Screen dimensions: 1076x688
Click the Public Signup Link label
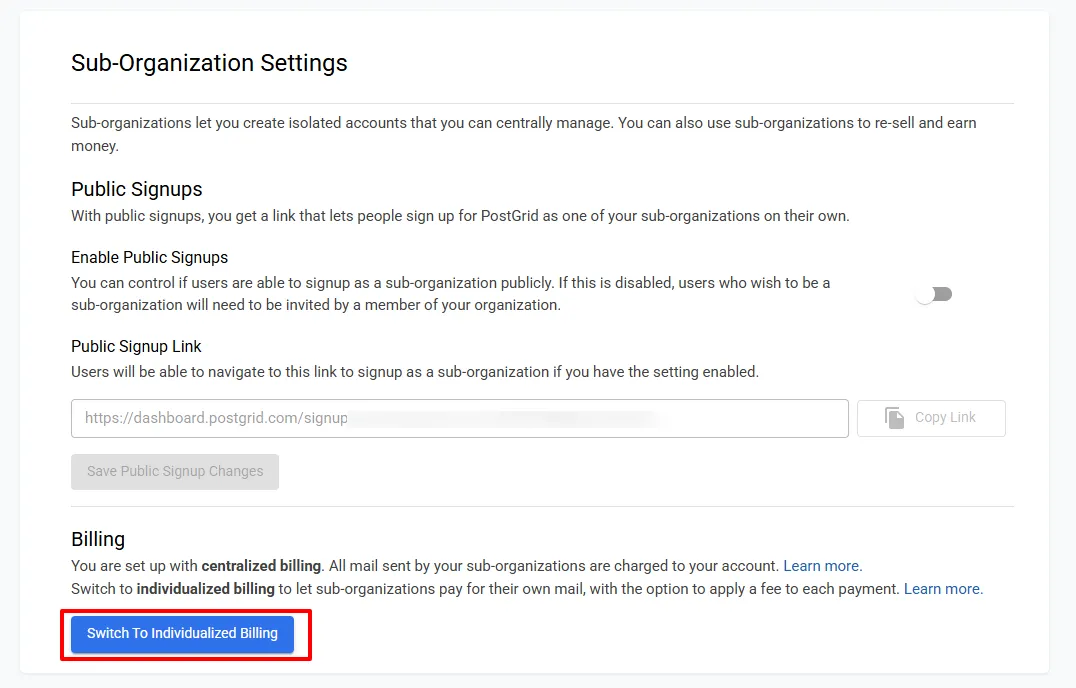[136, 346]
